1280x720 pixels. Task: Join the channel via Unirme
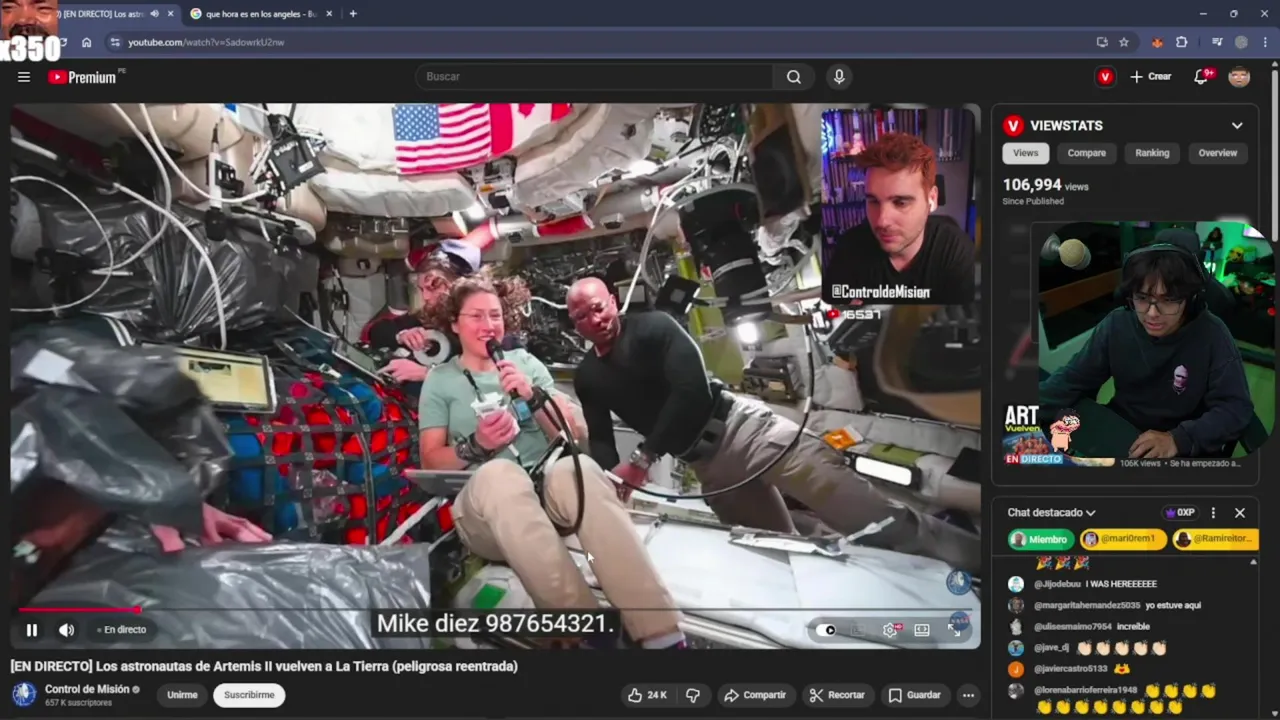[x=182, y=695]
